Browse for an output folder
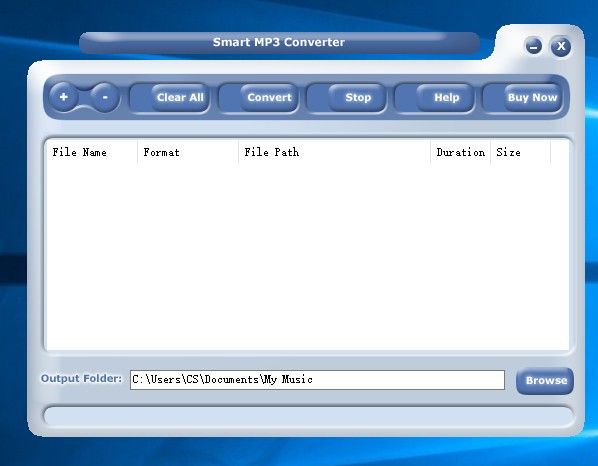Image resolution: width=598 pixels, height=466 pixels. tap(545, 380)
